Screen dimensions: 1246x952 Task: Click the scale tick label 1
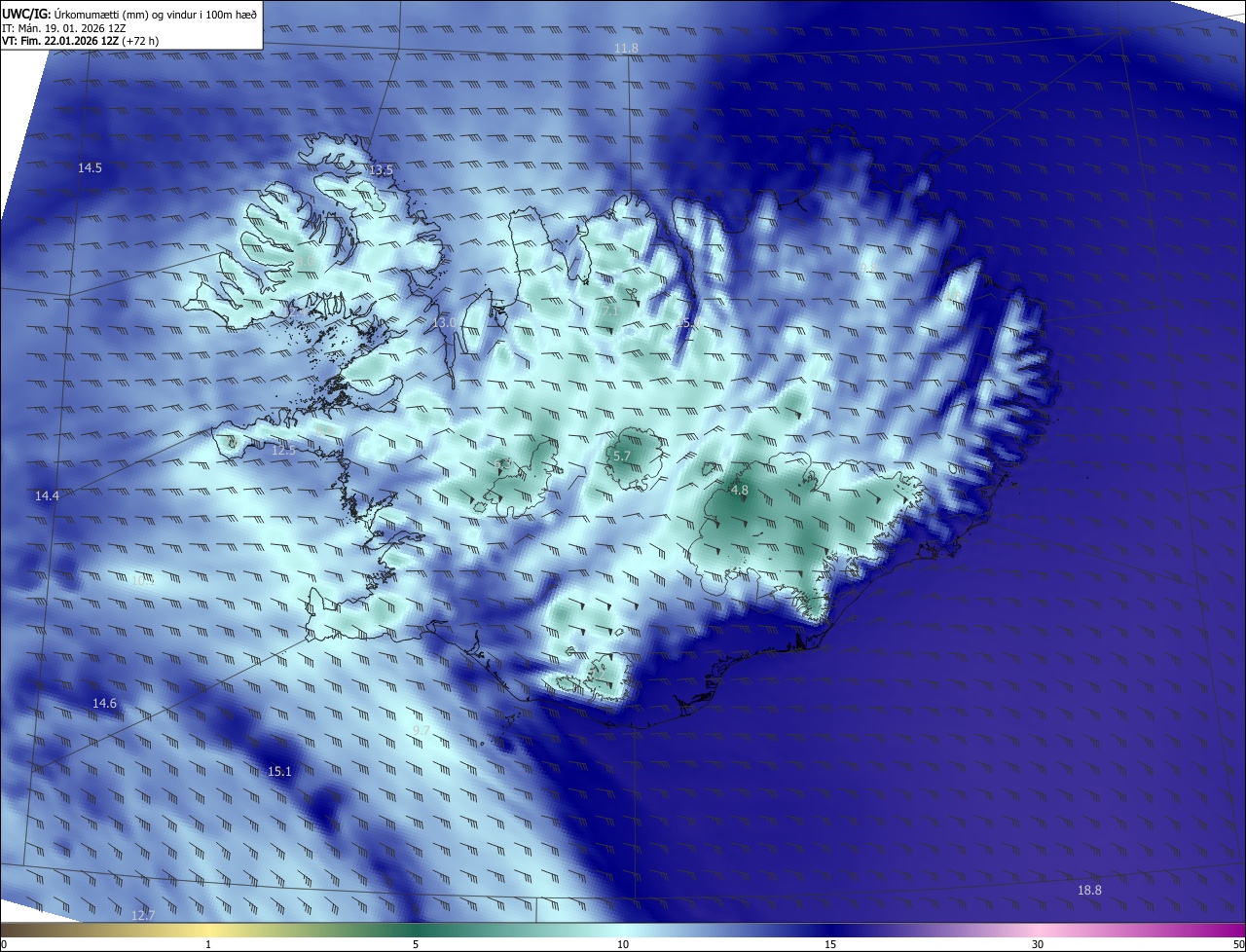click(208, 945)
